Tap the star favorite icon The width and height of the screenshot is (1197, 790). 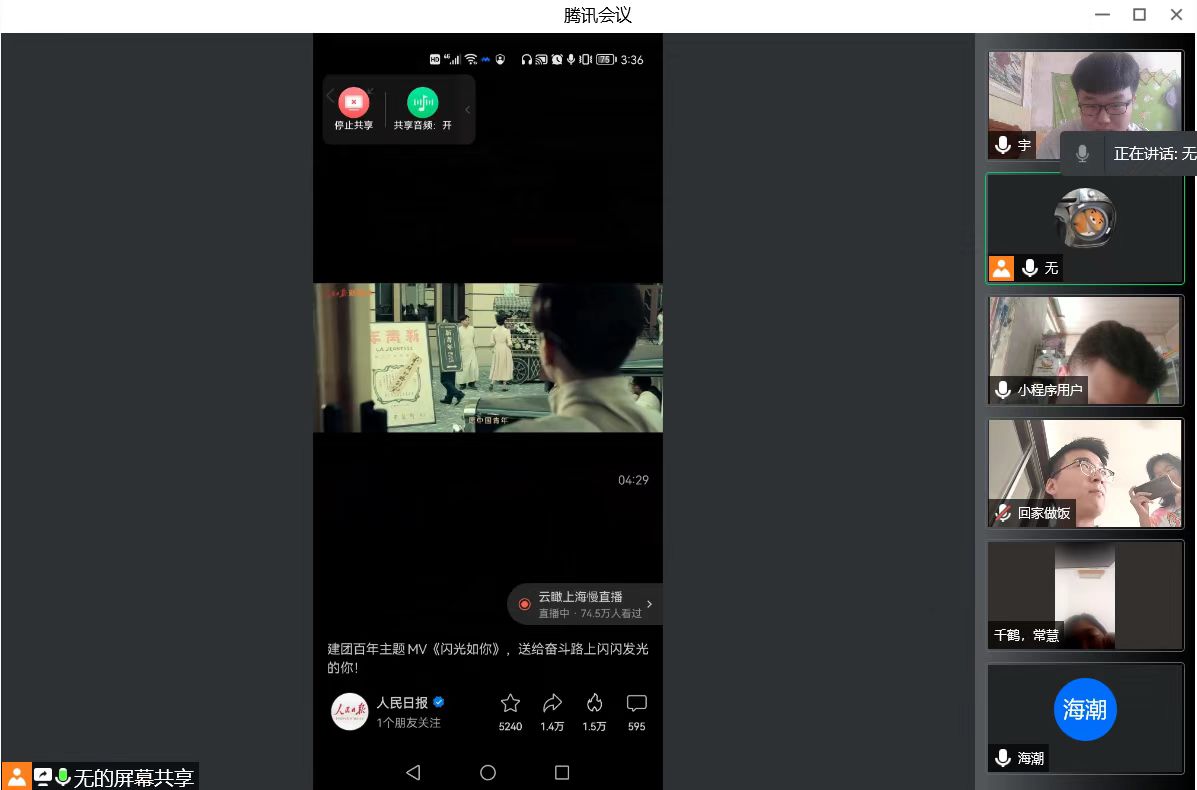coord(510,703)
